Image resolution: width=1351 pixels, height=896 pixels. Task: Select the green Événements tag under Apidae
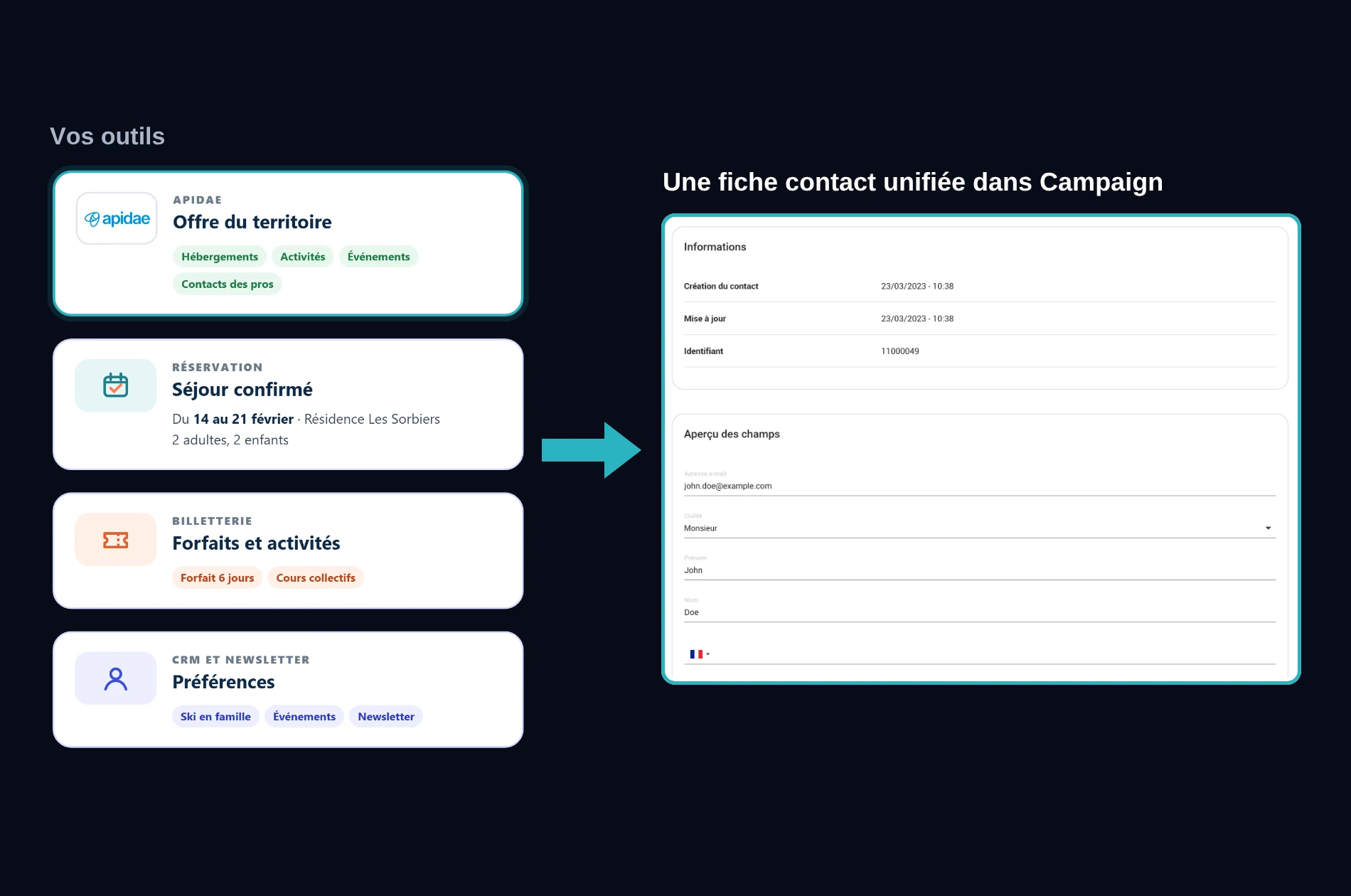(x=378, y=257)
